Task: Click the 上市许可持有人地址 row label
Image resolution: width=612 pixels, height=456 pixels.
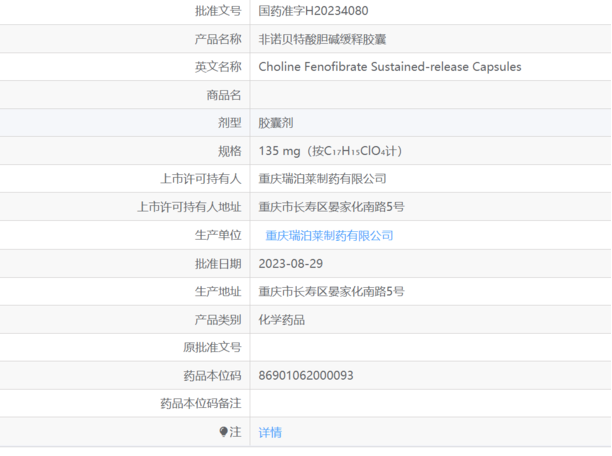Action: [189, 207]
